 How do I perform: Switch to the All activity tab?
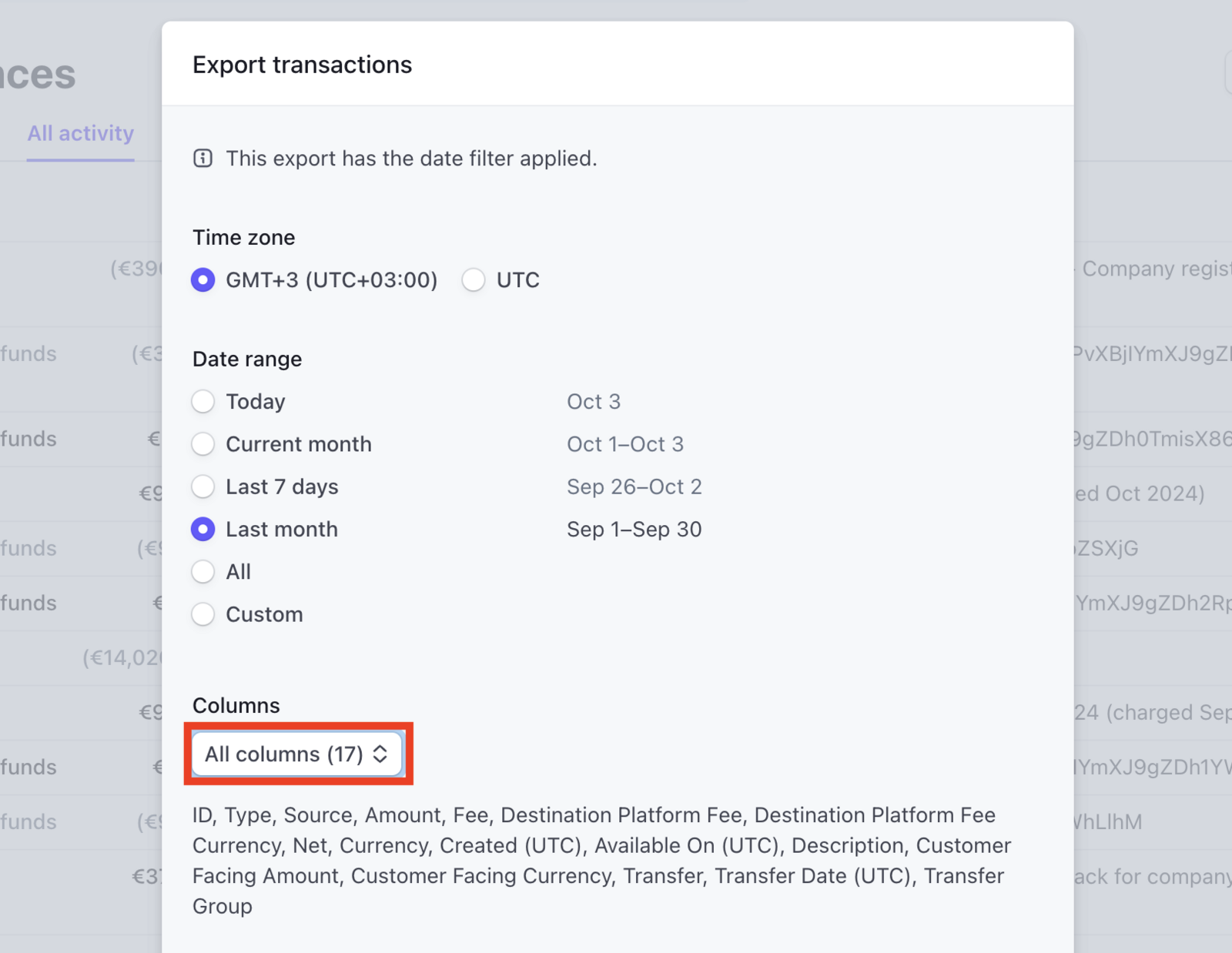point(80,132)
